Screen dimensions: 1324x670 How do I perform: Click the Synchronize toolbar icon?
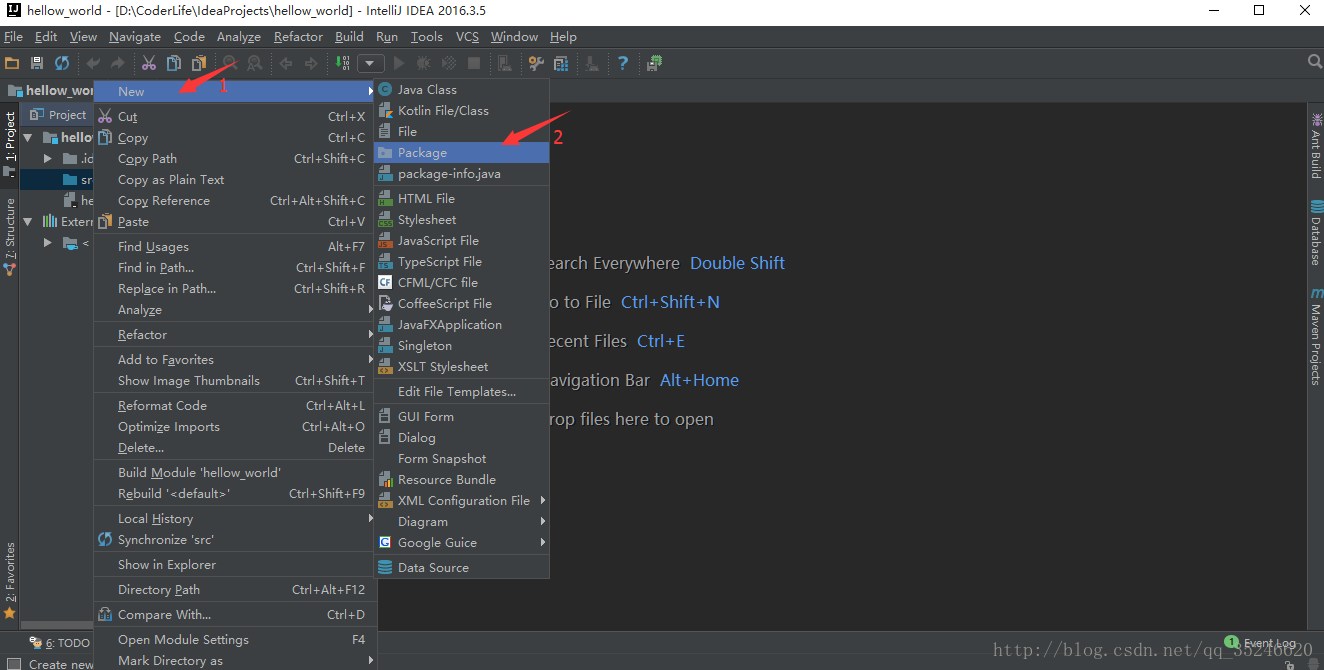pos(62,63)
